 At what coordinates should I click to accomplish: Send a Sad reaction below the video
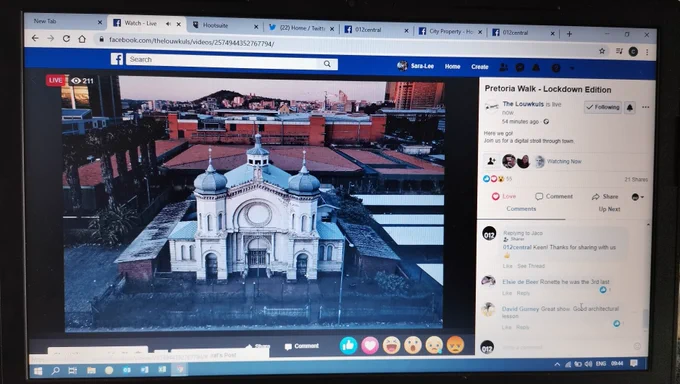(434, 346)
